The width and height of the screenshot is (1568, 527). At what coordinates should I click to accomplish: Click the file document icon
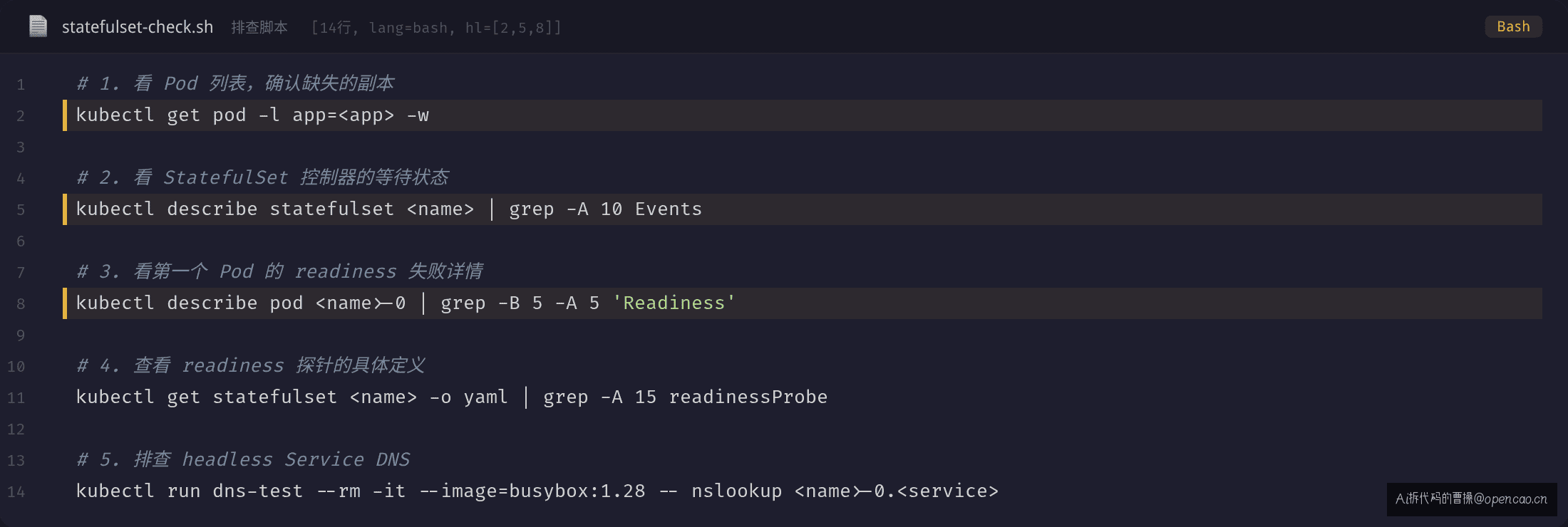coord(38,26)
